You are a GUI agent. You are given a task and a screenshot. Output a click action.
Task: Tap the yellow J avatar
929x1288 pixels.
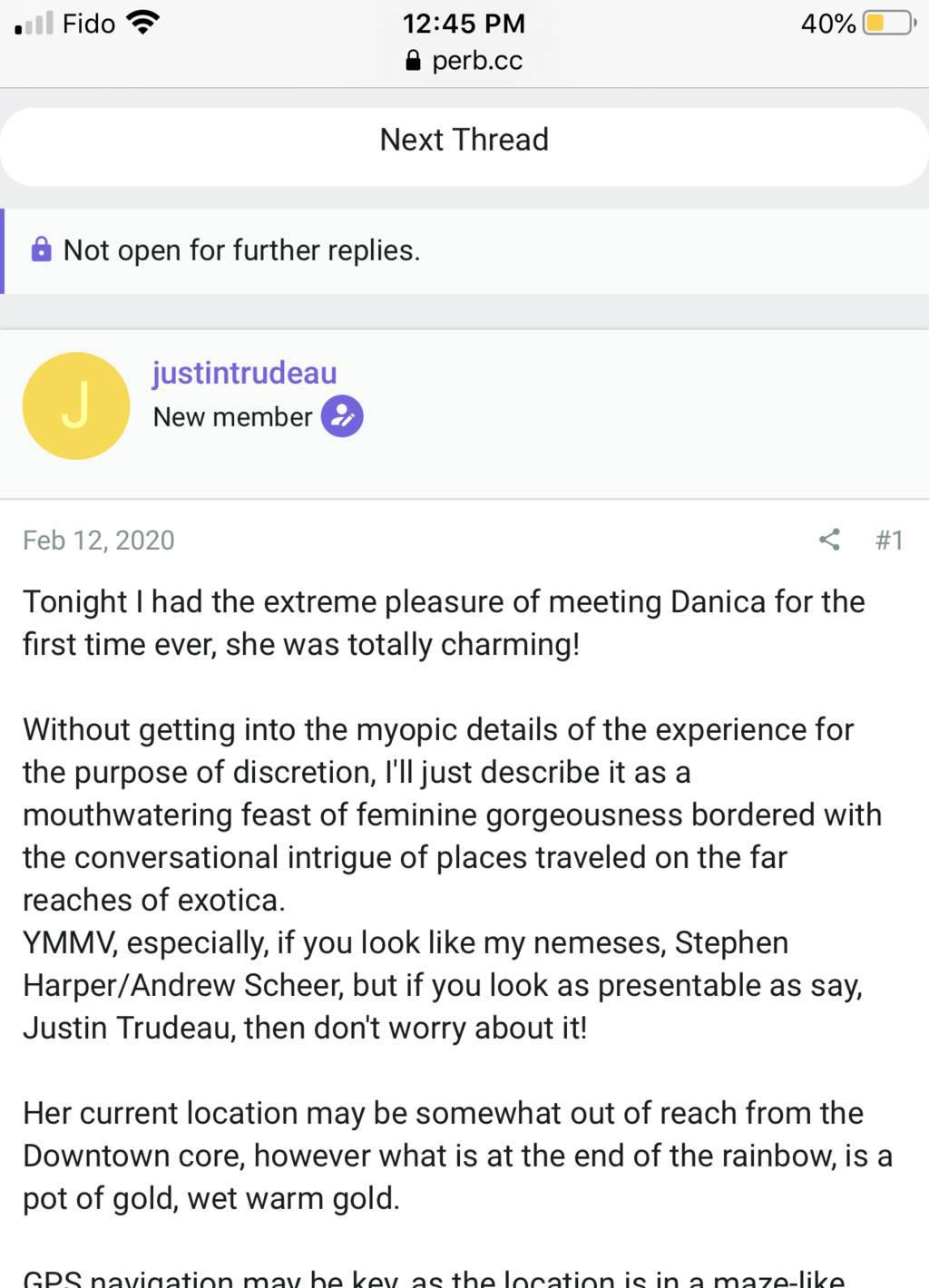[x=76, y=405]
